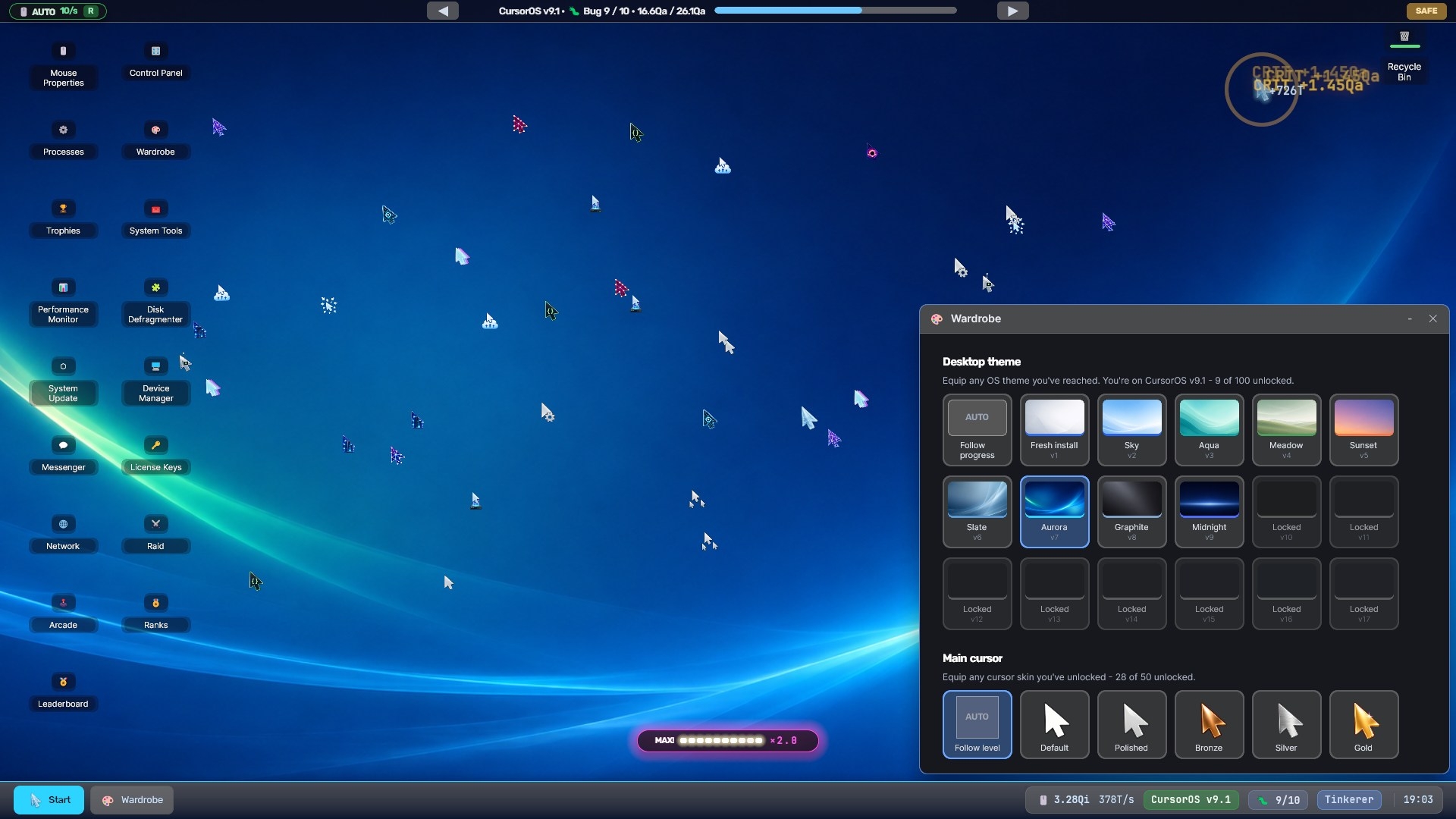Equip the Graphite v8 desktop theme
This screenshot has height=819, width=1456.
click(x=1131, y=512)
